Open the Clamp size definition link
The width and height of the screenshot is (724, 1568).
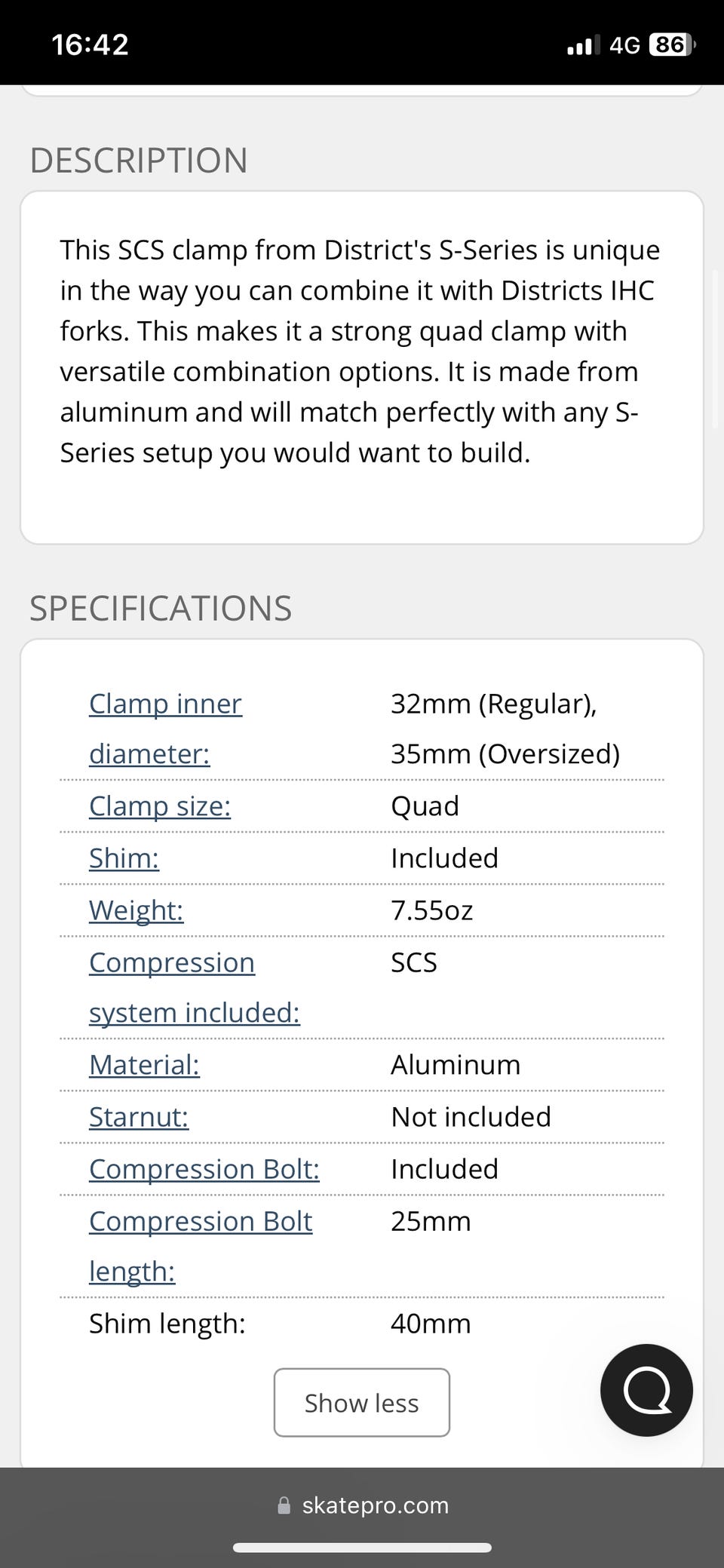click(x=160, y=806)
